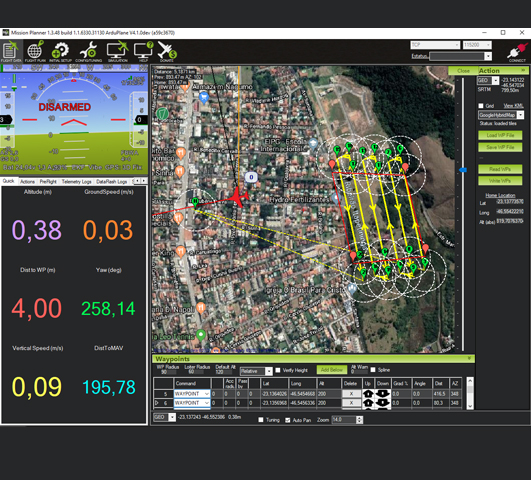Click the Add Below button
The height and width of the screenshot is (480, 531).
332,370
